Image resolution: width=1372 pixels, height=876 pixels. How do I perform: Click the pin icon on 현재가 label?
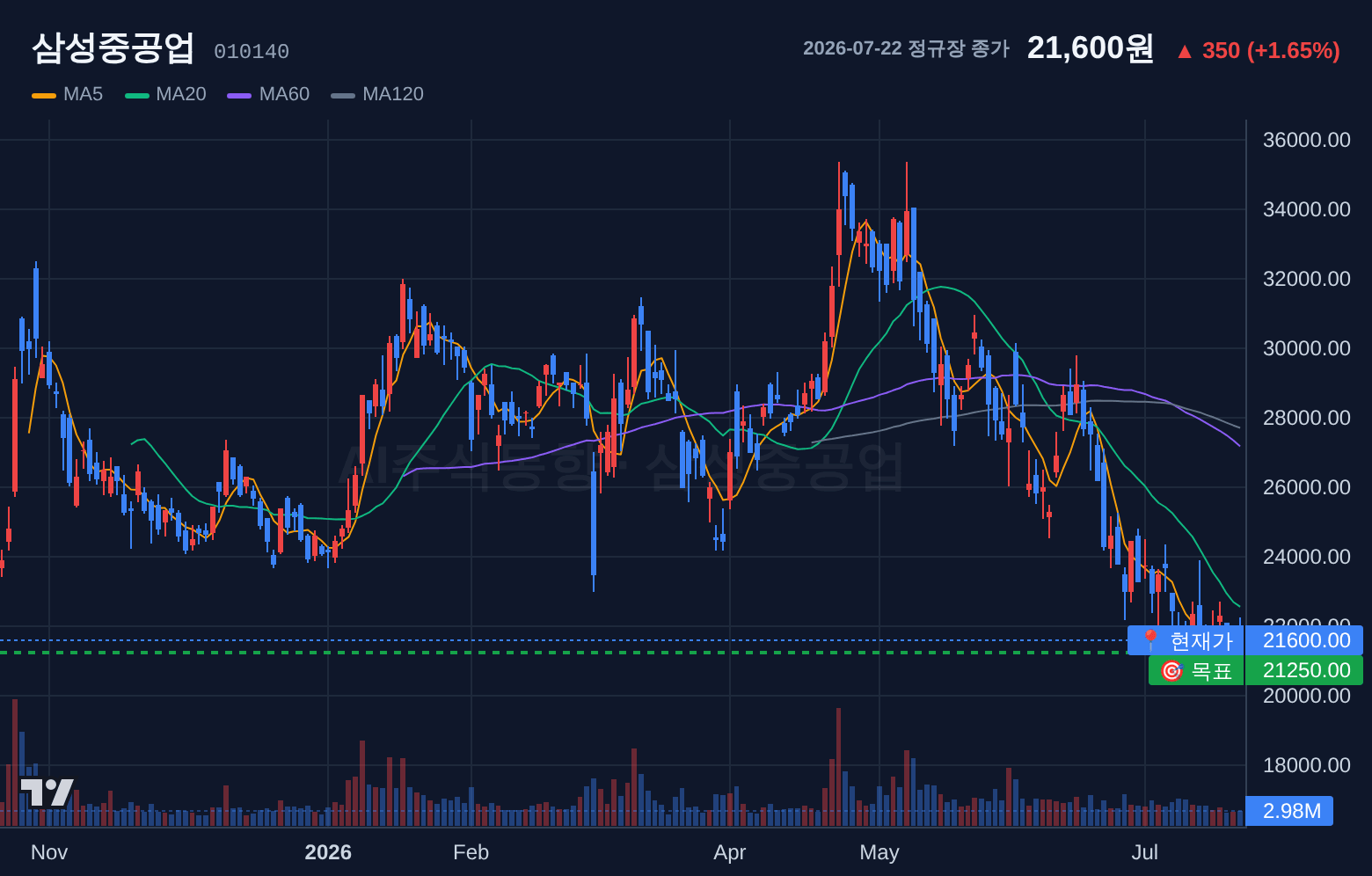(1149, 640)
